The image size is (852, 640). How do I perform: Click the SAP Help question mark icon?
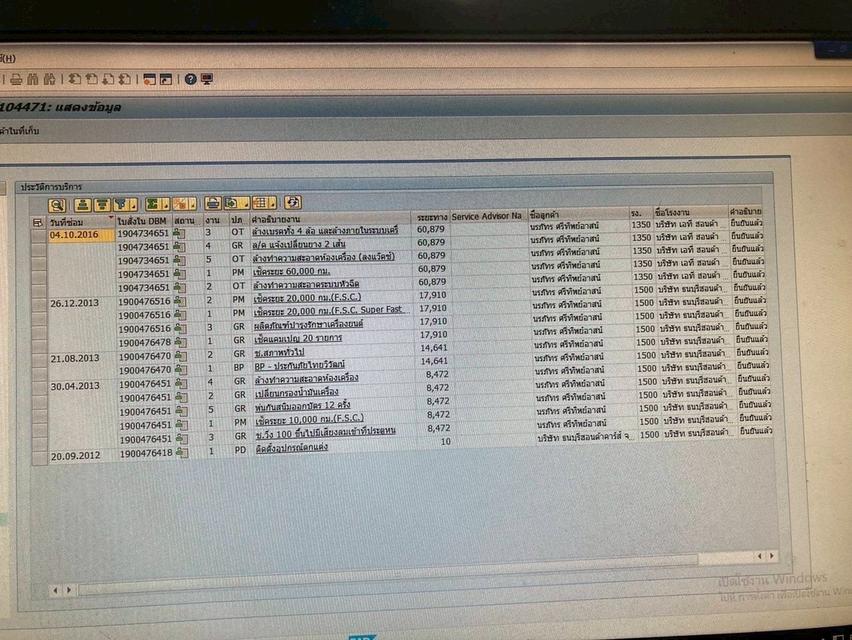point(191,79)
